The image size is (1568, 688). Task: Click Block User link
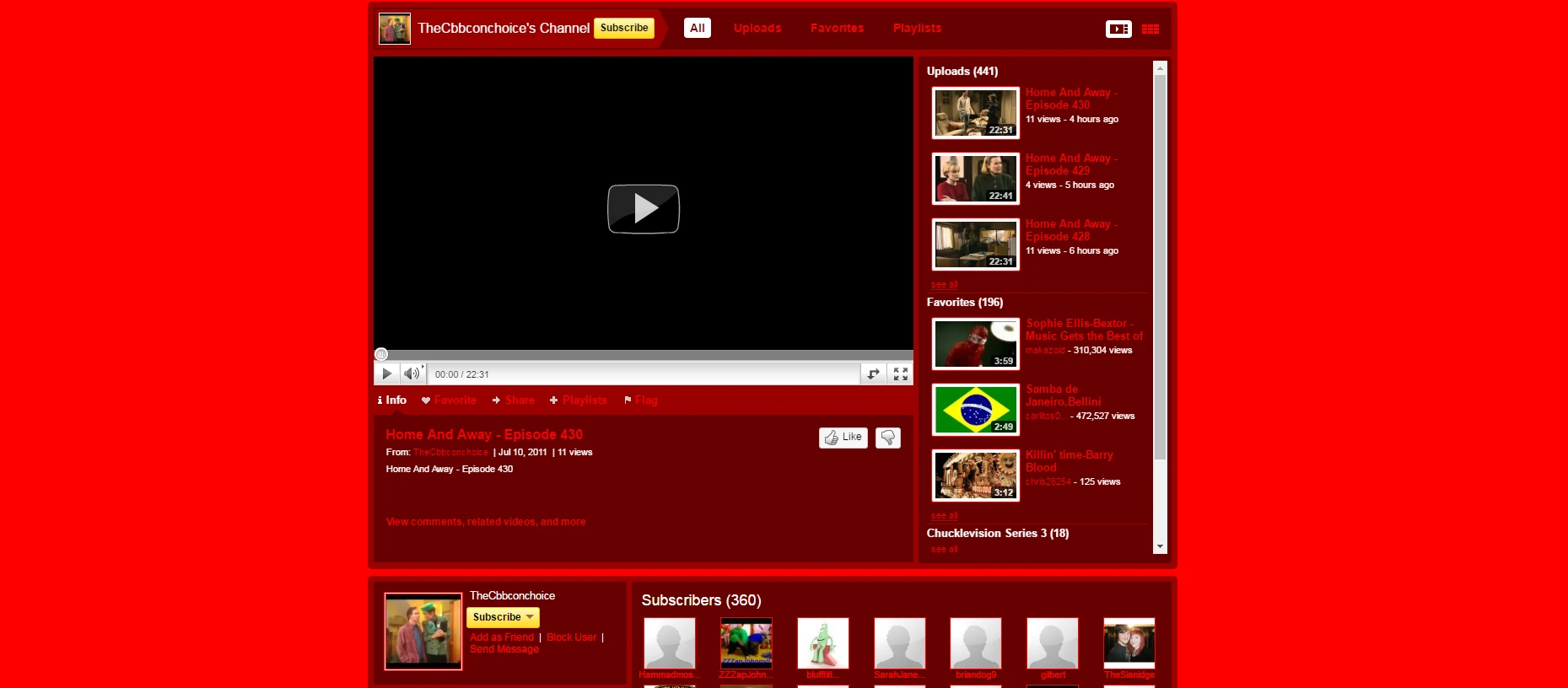[x=572, y=637]
